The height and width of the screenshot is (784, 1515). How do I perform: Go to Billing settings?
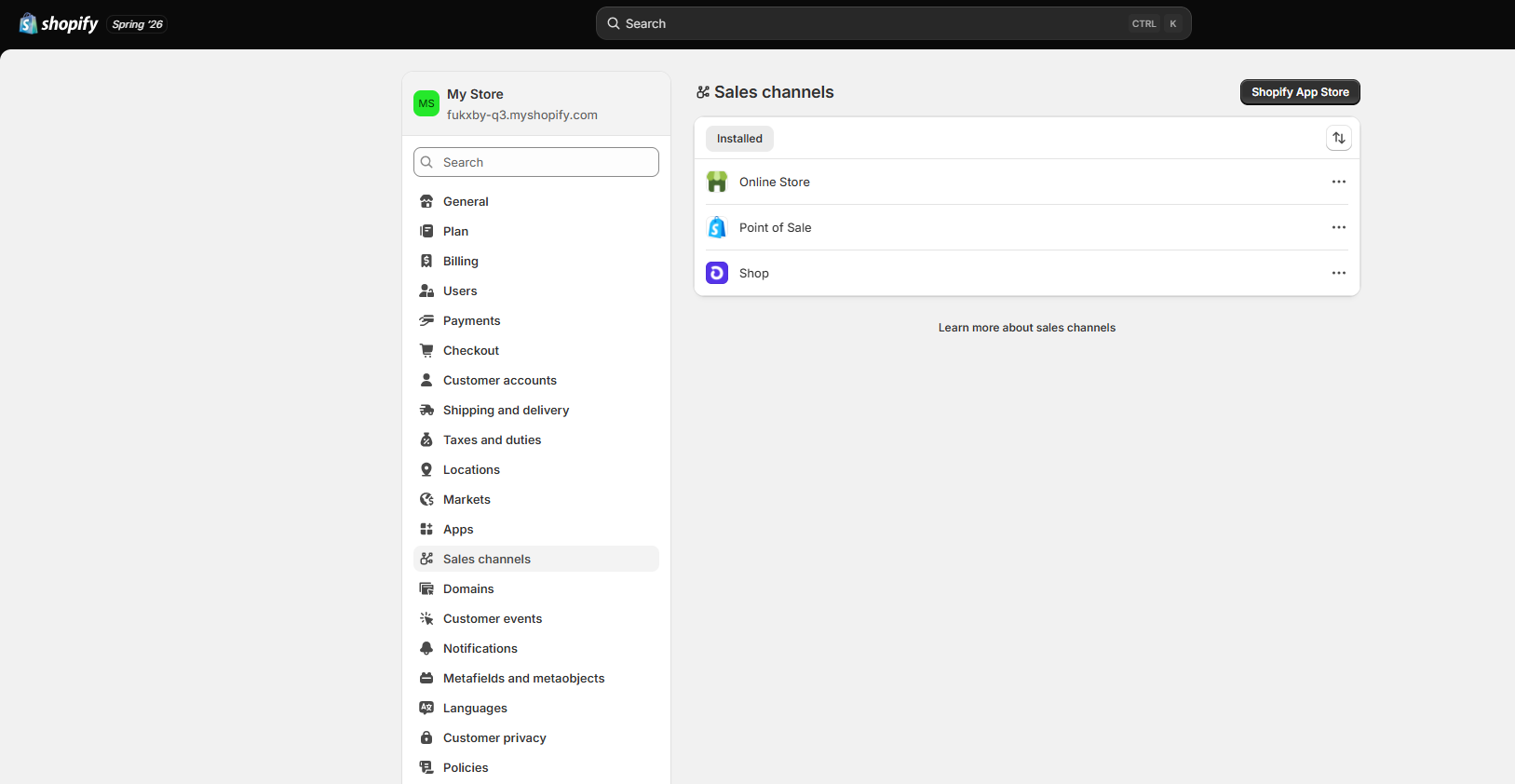click(x=536, y=261)
